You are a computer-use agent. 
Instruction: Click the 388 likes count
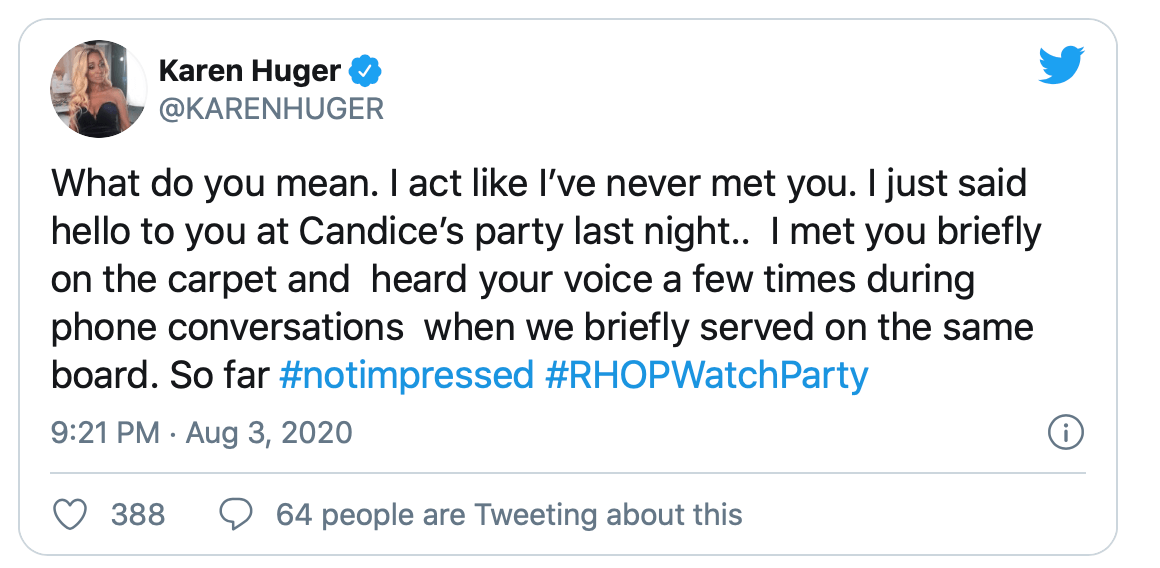coord(138,514)
